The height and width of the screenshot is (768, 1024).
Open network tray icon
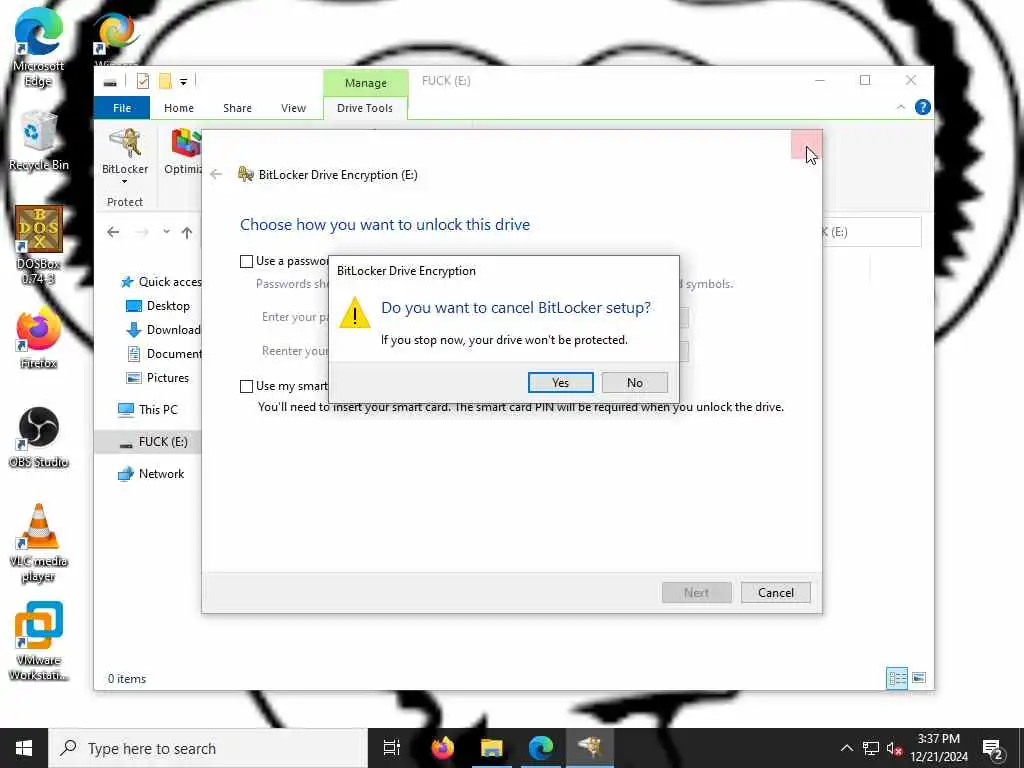[871, 748]
